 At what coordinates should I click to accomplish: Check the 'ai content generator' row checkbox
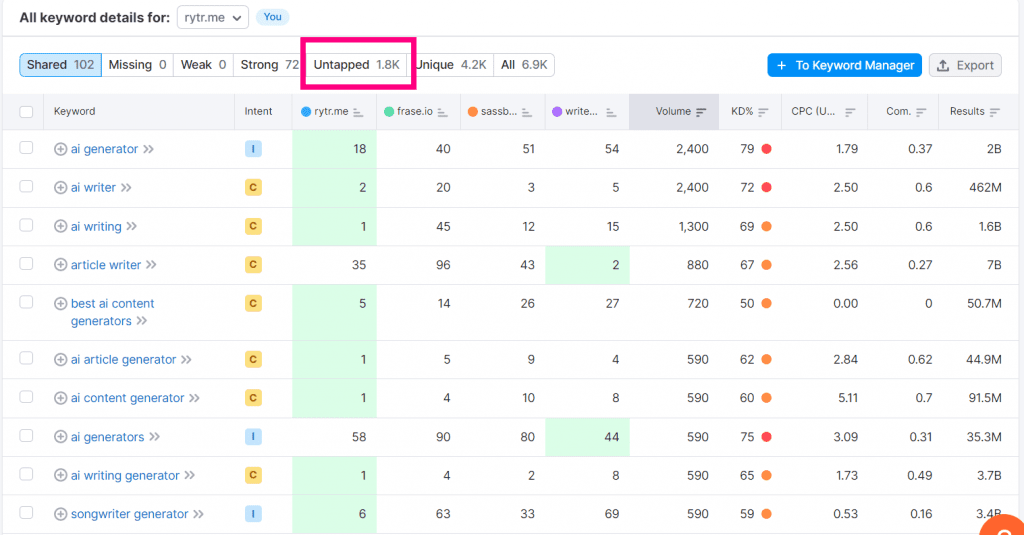click(26, 397)
